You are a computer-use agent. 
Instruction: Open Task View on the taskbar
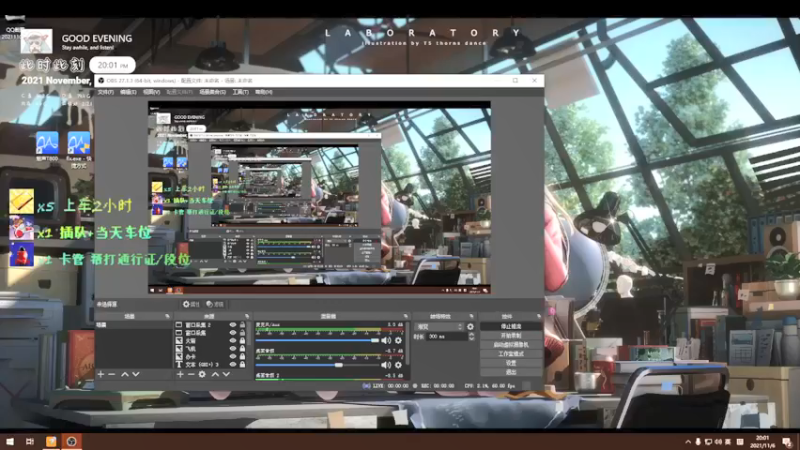[x=30, y=441]
